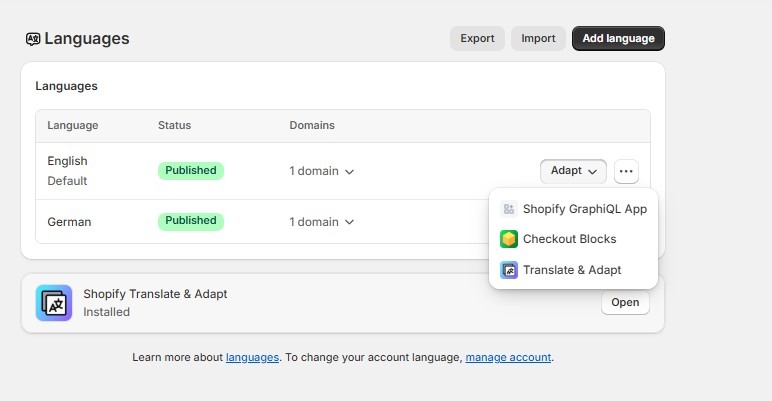Click the Domains column header

coord(312,126)
